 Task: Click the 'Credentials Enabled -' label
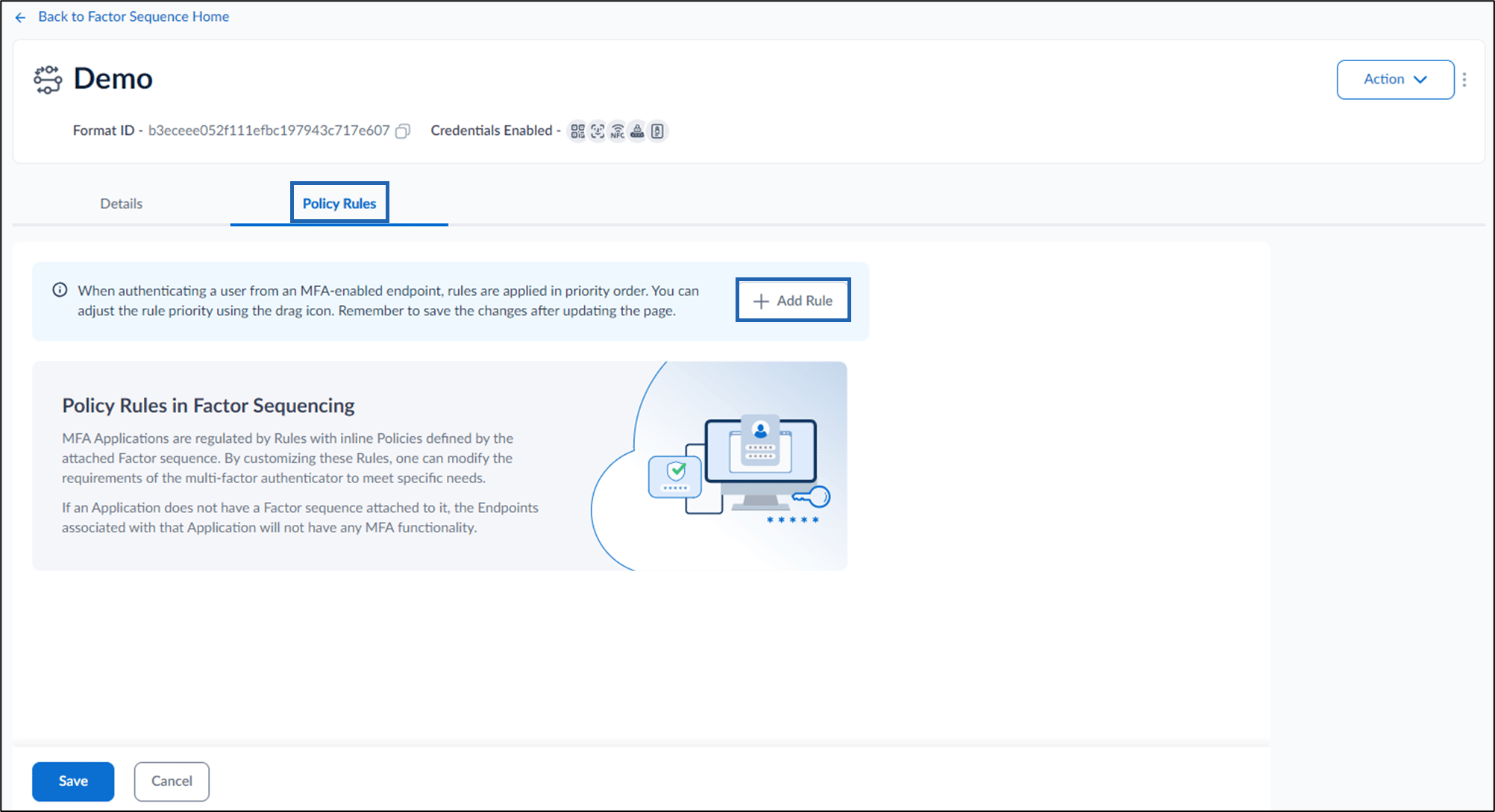point(495,130)
